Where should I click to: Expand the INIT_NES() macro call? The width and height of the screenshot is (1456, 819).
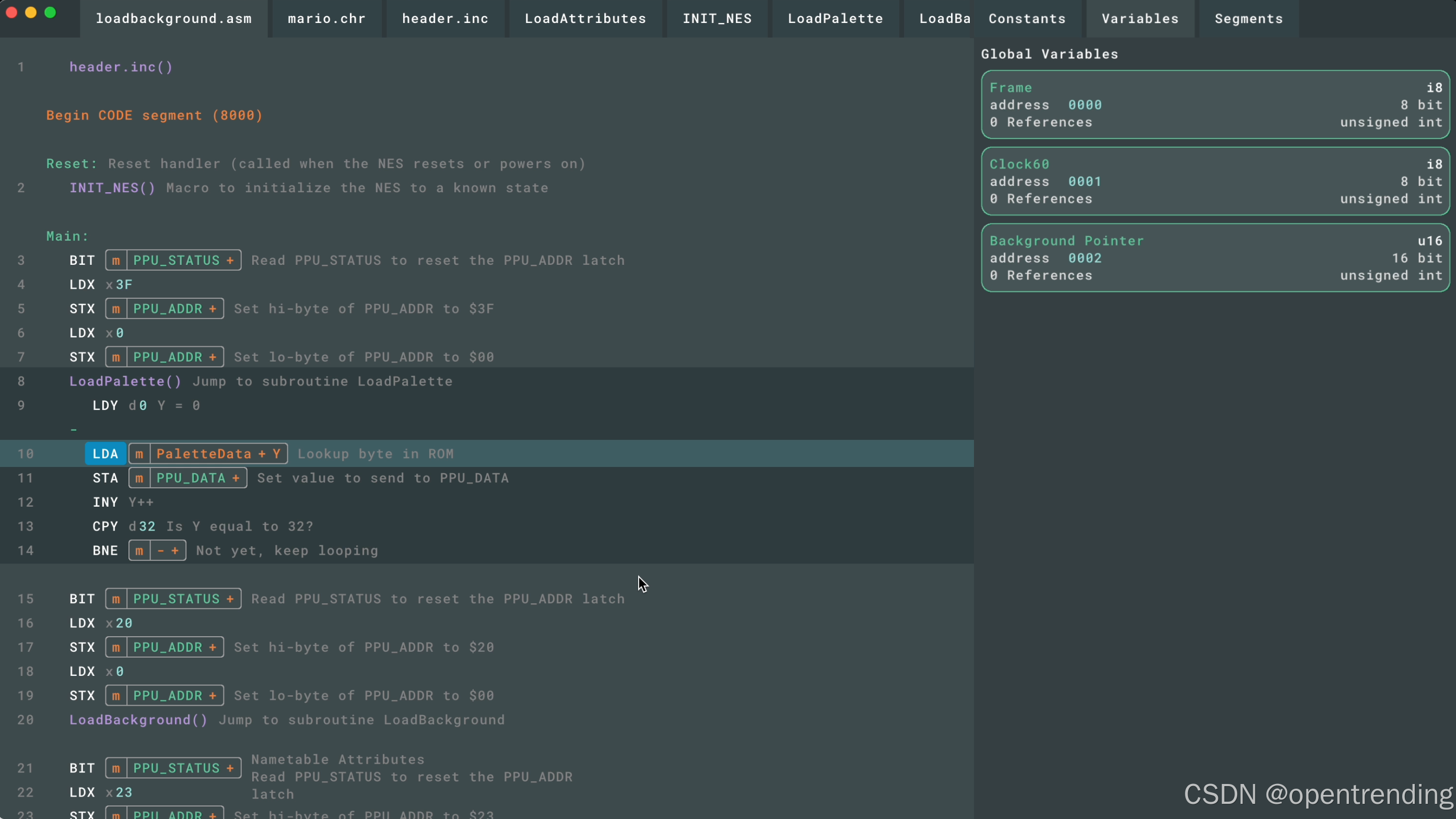tap(112, 188)
